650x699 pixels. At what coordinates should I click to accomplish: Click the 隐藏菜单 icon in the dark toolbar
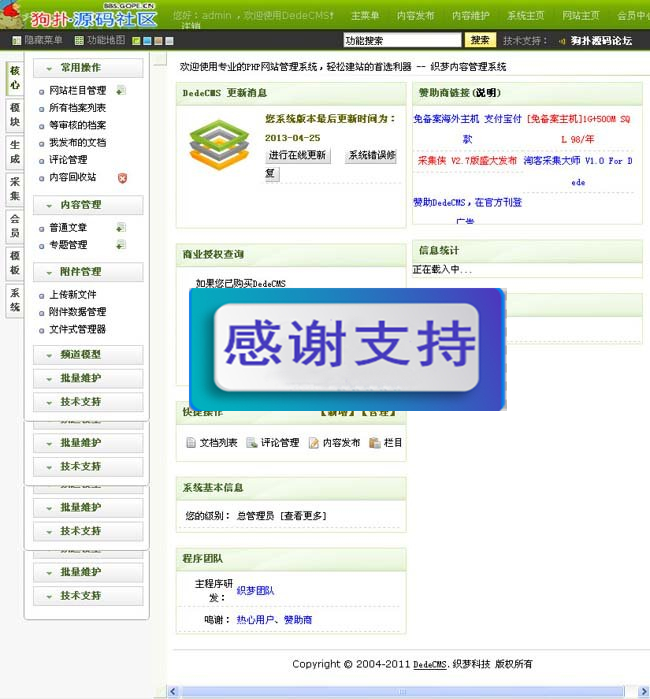click(x=16, y=41)
